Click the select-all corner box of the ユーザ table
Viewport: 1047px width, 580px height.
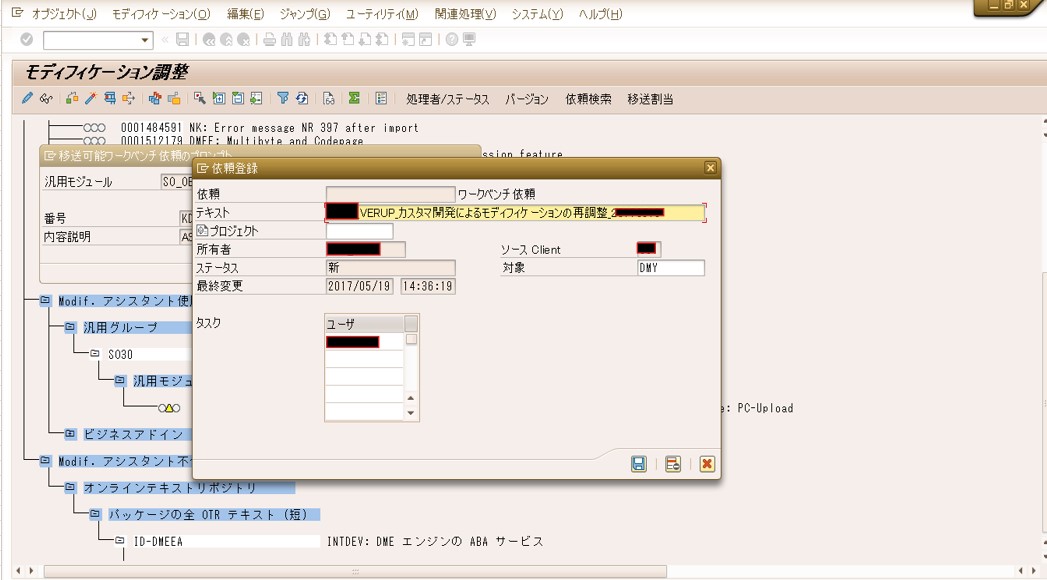coord(411,324)
